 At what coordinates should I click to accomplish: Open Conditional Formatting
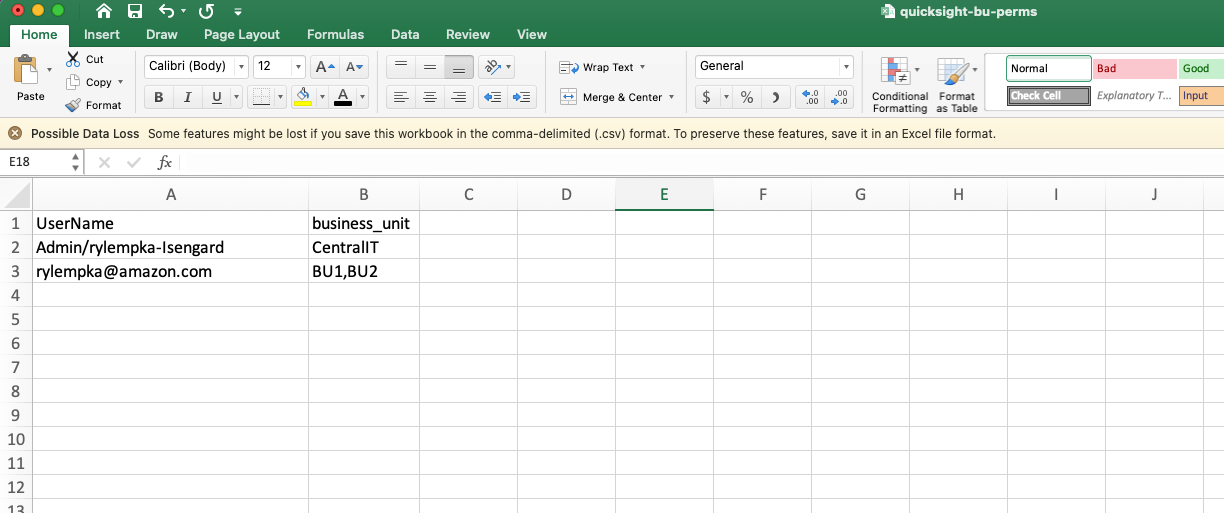[899, 84]
